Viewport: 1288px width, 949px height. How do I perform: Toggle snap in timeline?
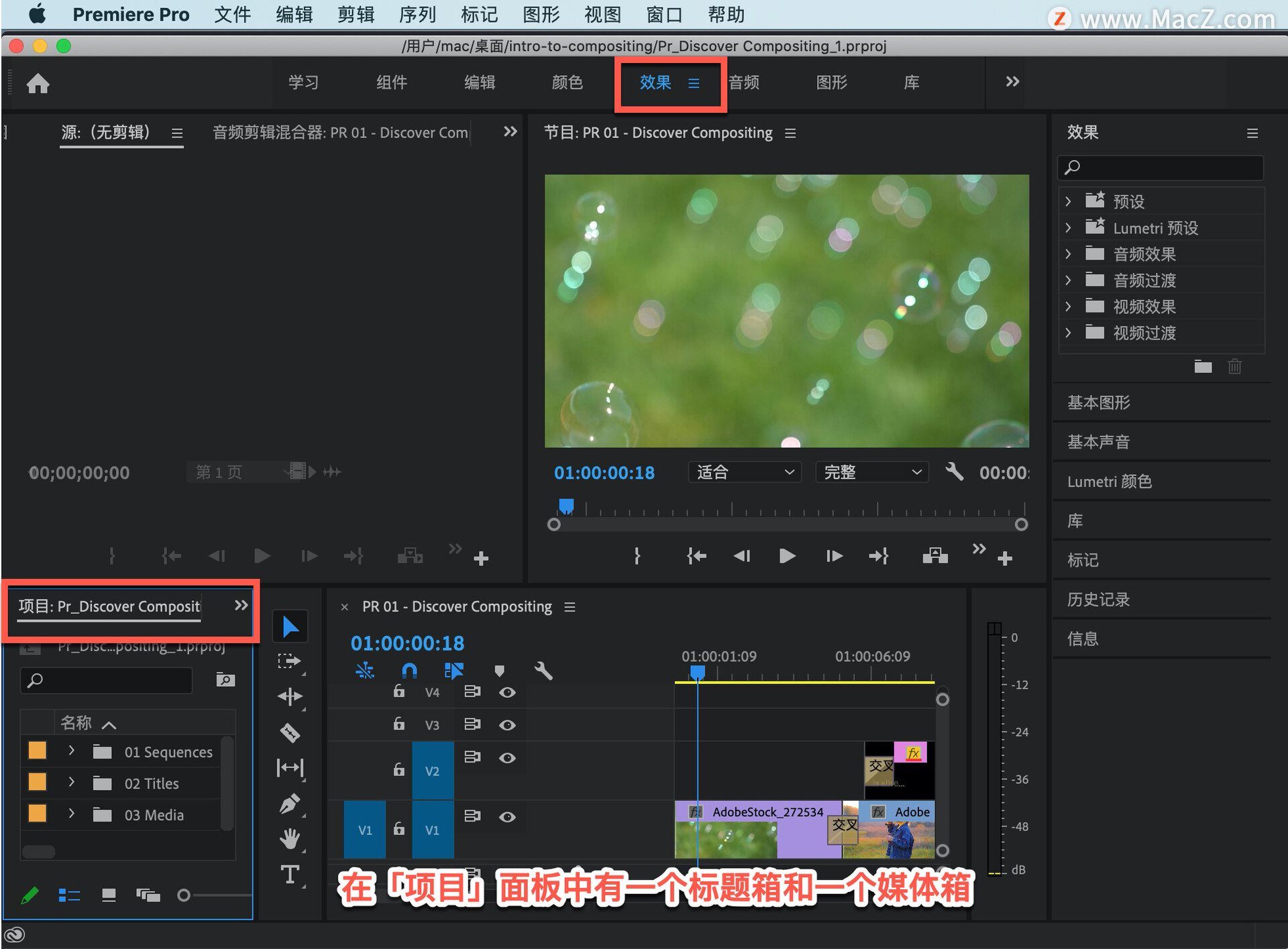[x=409, y=671]
